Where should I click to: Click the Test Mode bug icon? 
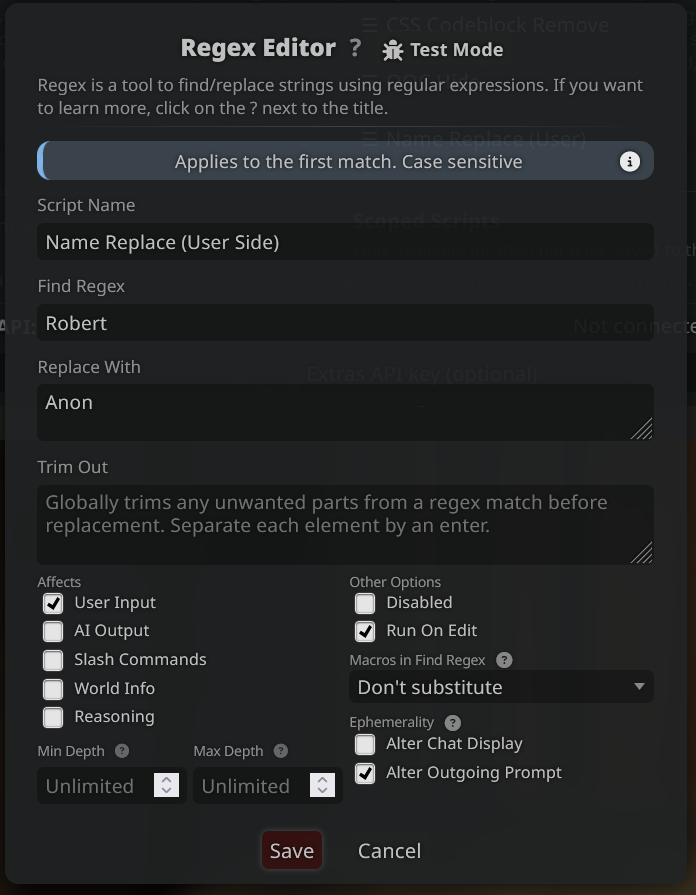click(393, 50)
